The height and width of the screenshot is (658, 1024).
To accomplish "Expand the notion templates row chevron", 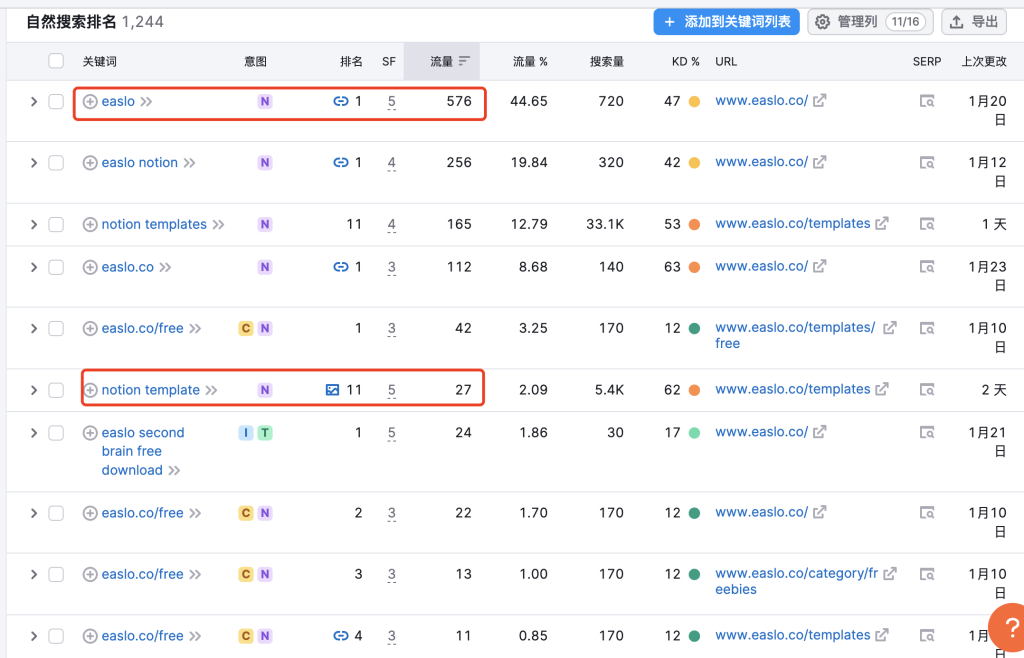I will pos(34,224).
